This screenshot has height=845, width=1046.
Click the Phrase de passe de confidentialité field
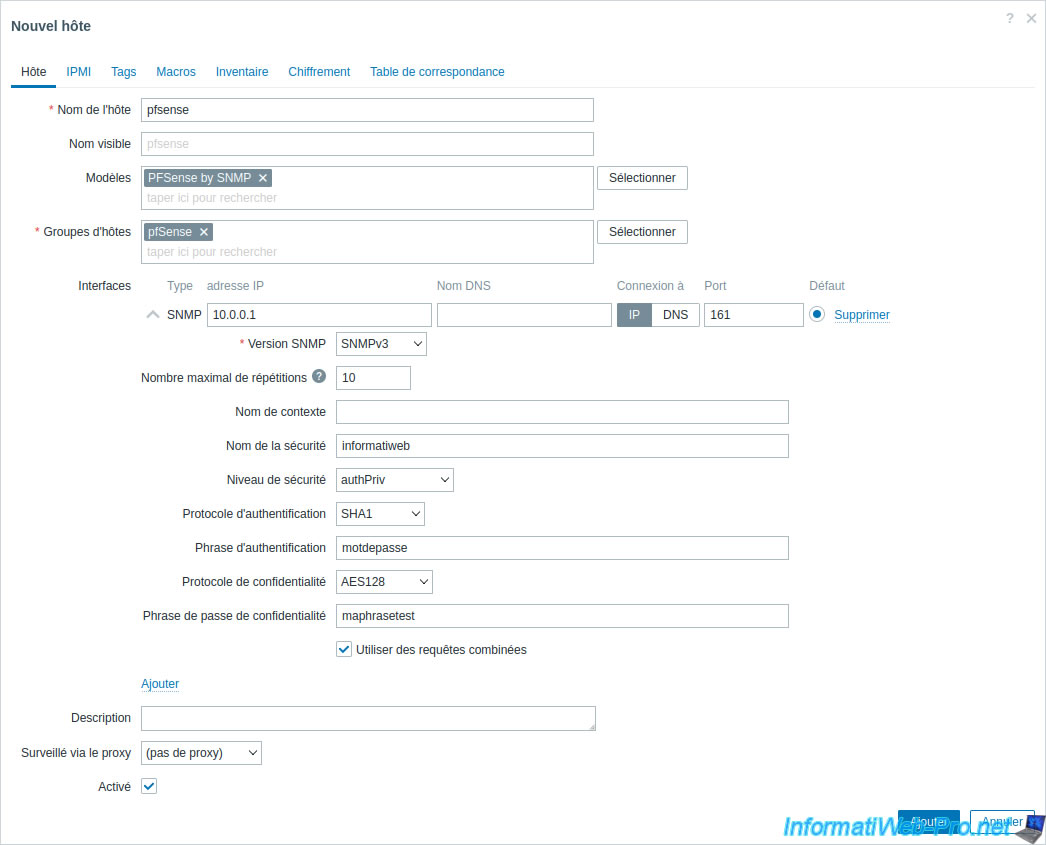pos(562,616)
